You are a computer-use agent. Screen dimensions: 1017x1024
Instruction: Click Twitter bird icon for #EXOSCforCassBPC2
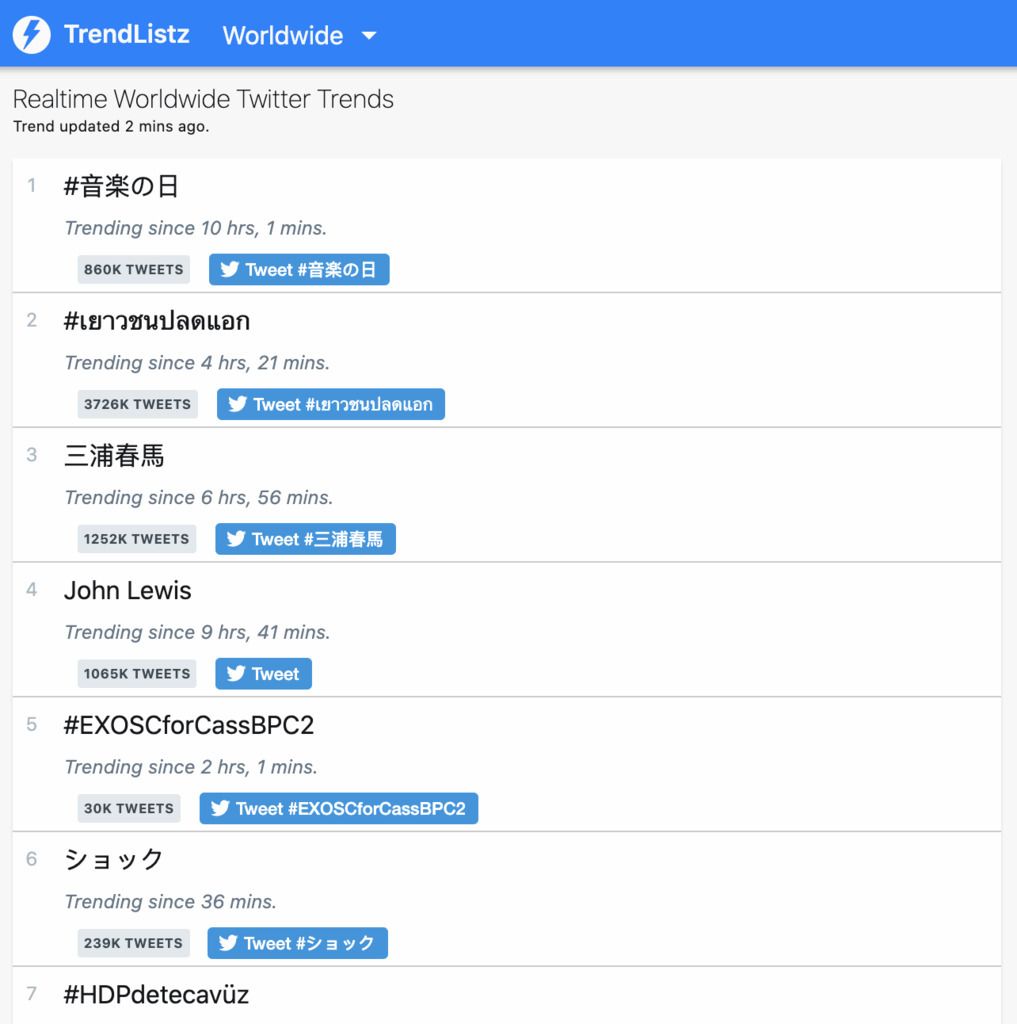220,809
